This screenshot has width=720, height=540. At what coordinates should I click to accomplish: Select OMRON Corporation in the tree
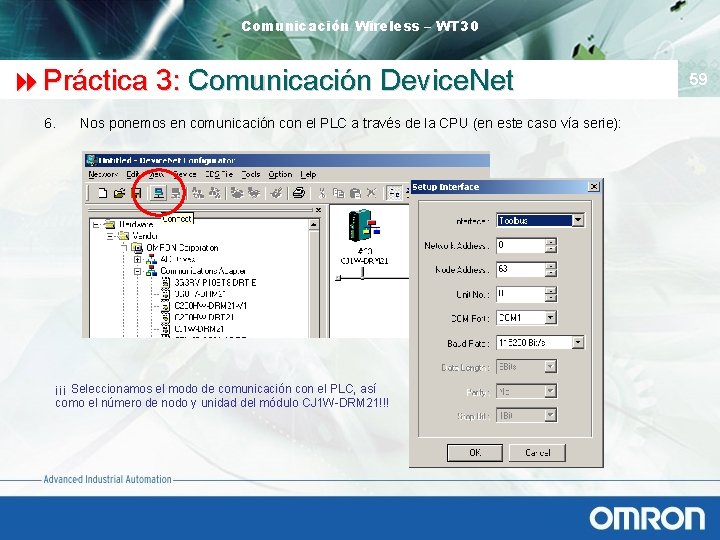pyautogui.click(x=182, y=248)
